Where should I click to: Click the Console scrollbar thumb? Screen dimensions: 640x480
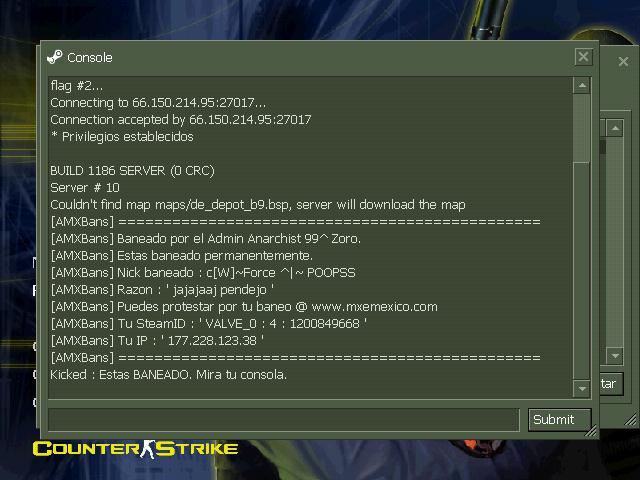pyautogui.click(x=582, y=128)
